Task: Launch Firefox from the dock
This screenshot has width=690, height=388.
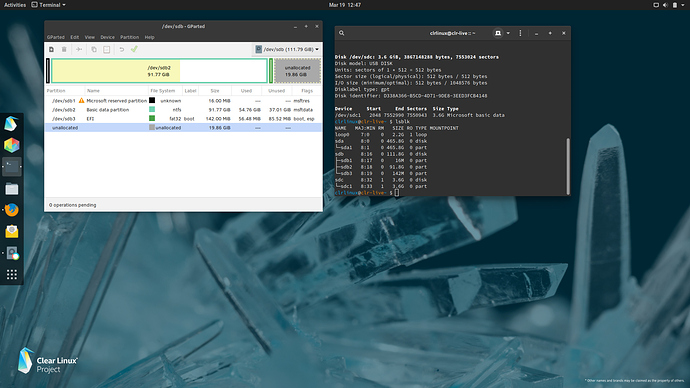Action: (x=11, y=210)
